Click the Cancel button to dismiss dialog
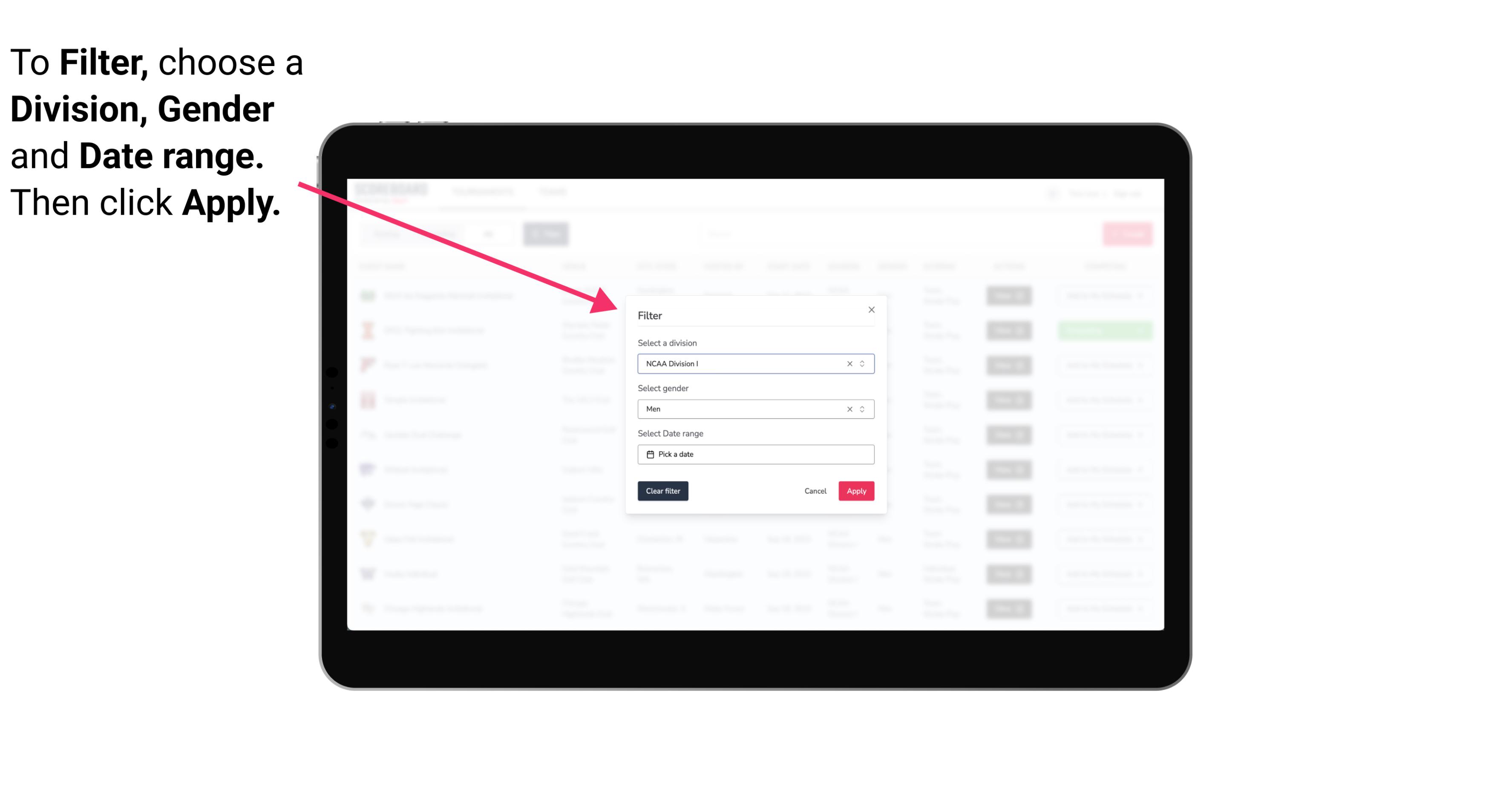This screenshot has height=812, width=1509. tap(815, 491)
